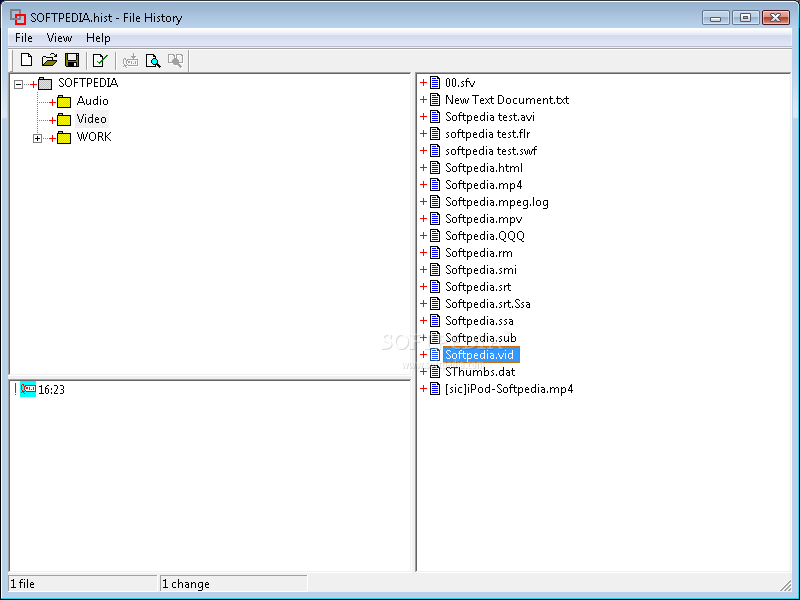Select the Video folder in tree
The height and width of the screenshot is (600, 800).
[x=92, y=119]
